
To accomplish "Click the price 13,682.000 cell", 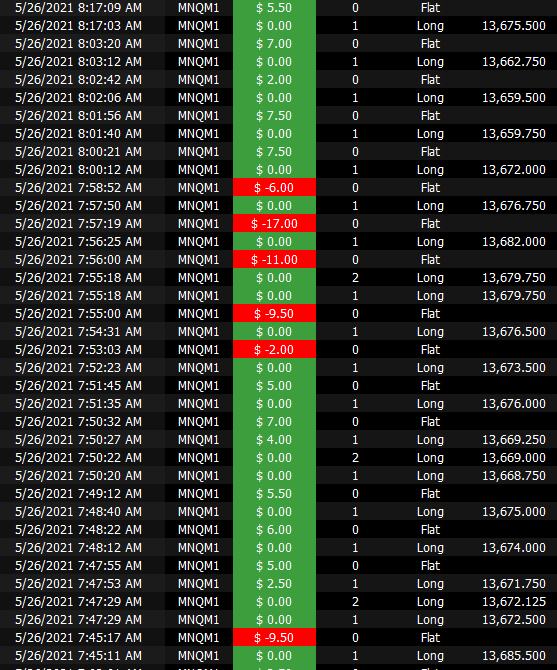I will click(x=514, y=241).
